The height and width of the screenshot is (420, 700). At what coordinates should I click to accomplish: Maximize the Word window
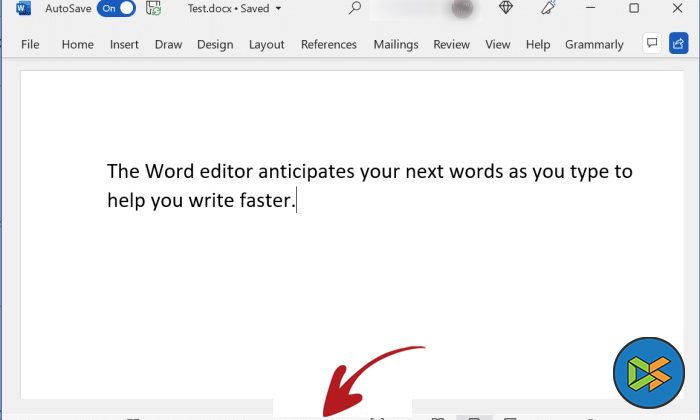(634, 8)
